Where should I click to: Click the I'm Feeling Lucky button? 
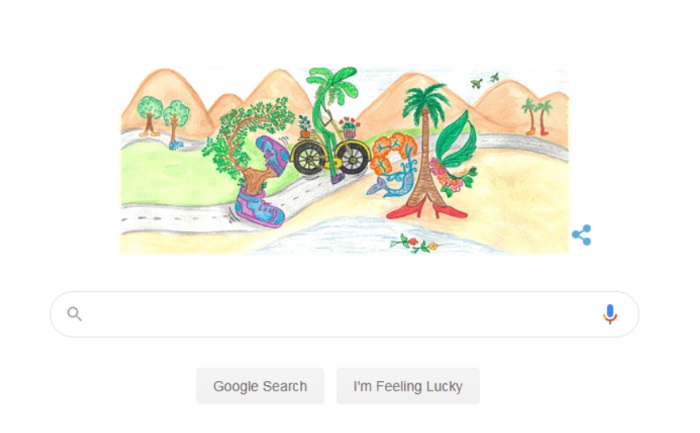(408, 386)
